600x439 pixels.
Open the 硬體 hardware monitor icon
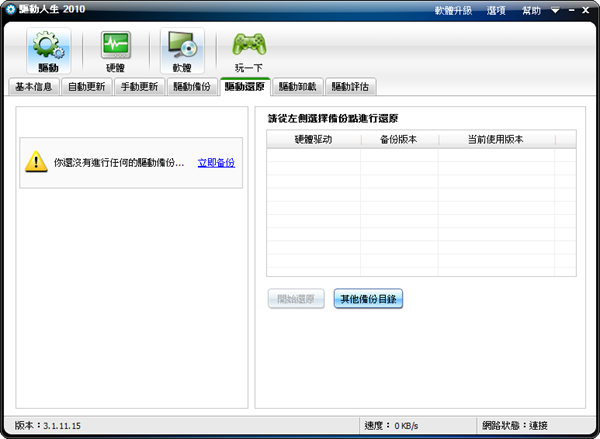pyautogui.click(x=116, y=51)
